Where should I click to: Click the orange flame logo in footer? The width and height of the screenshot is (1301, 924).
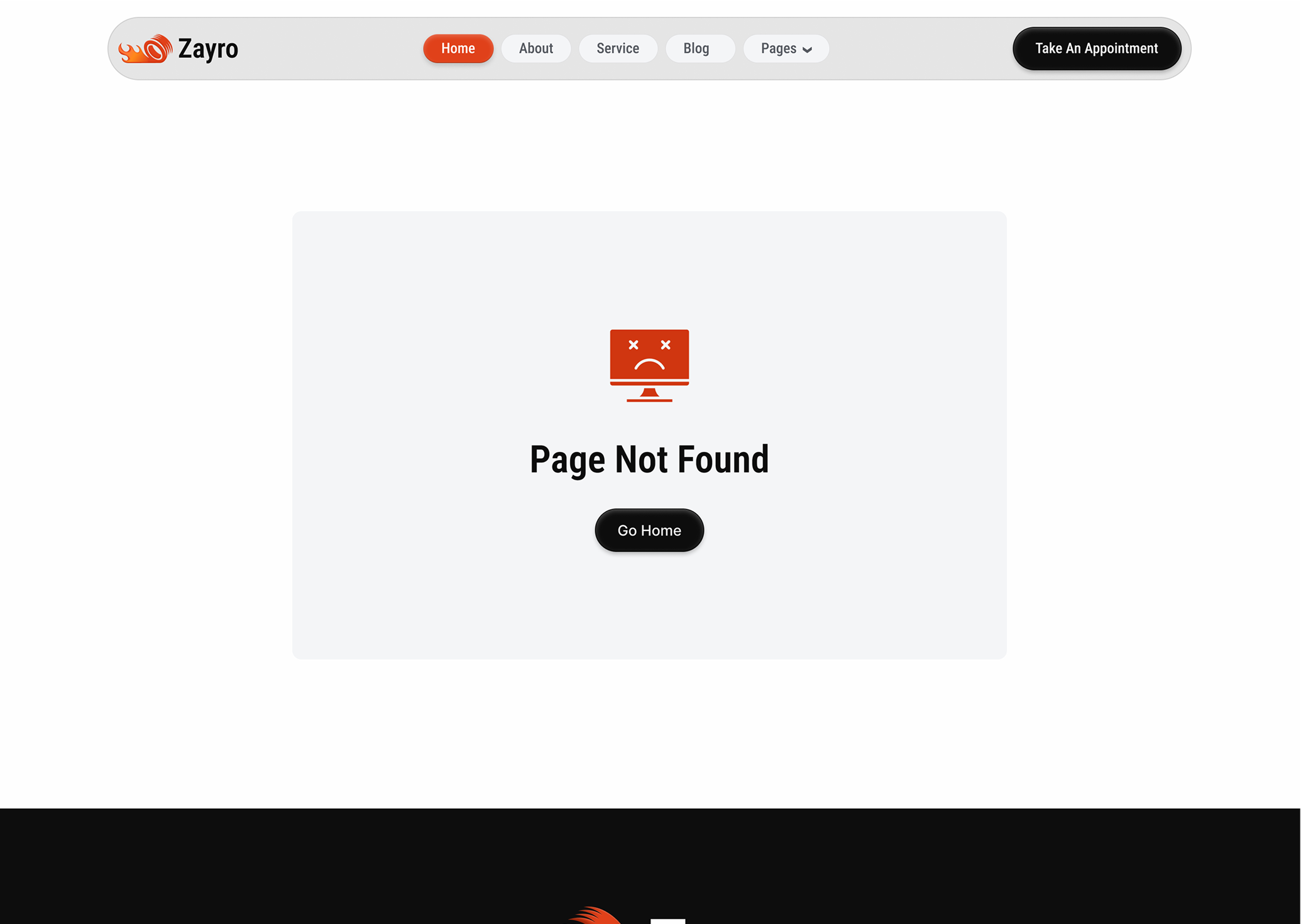595,915
